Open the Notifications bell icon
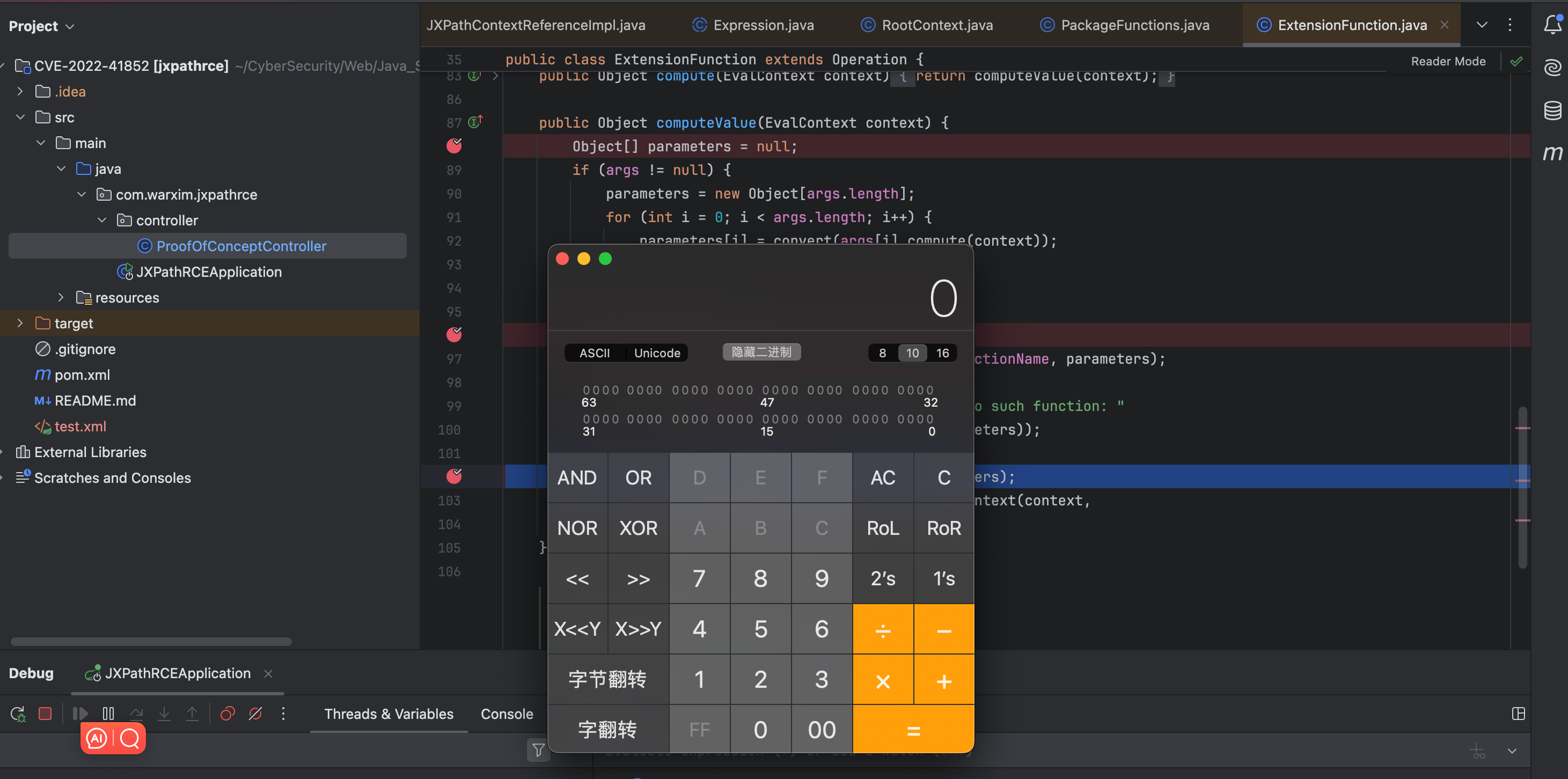This screenshot has width=1568, height=779. click(x=1552, y=24)
